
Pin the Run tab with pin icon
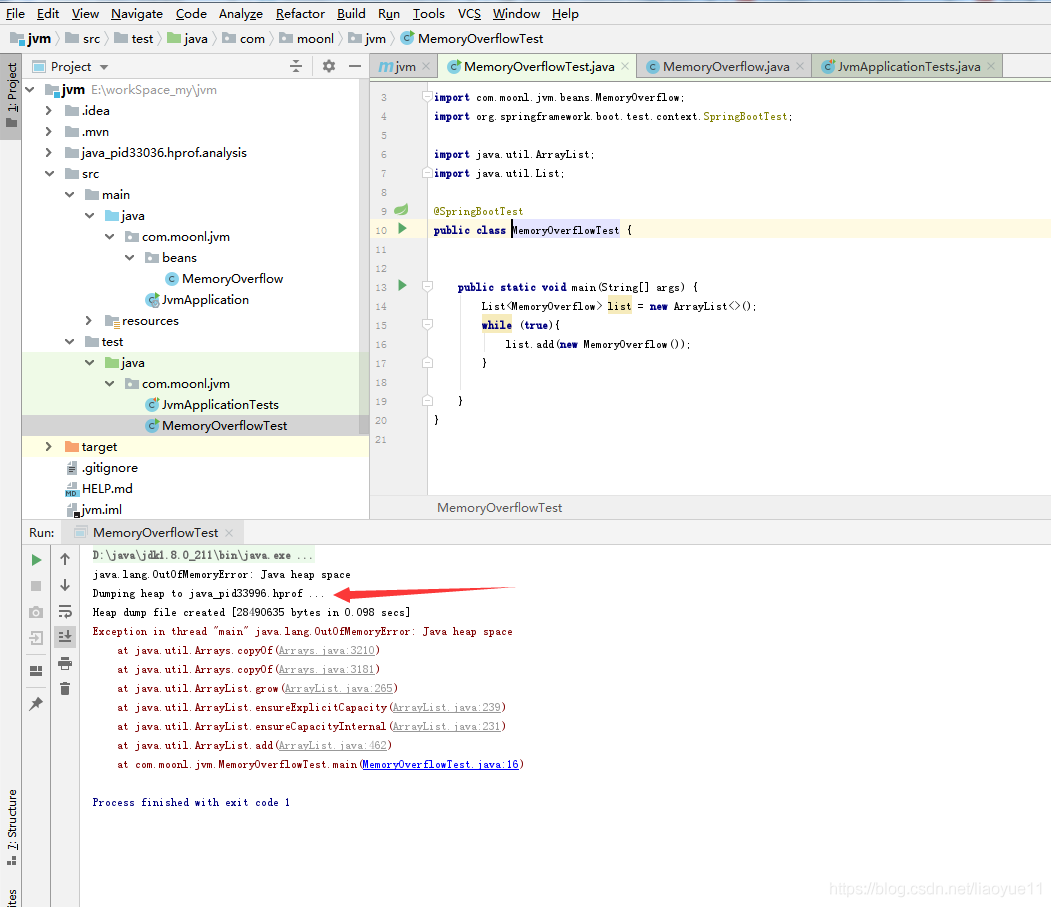coord(36,703)
